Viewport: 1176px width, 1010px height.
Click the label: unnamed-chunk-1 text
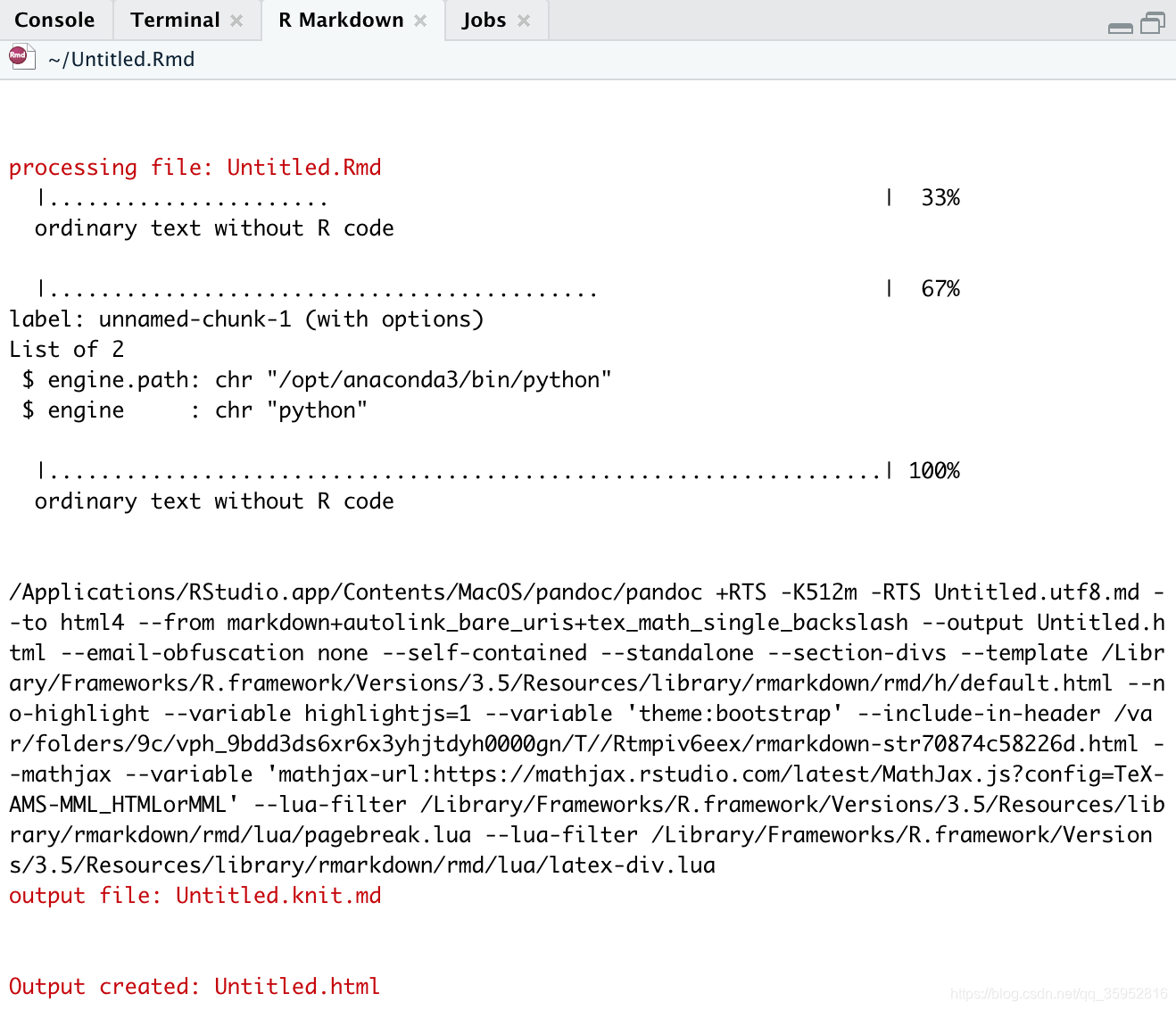pyautogui.click(x=246, y=319)
